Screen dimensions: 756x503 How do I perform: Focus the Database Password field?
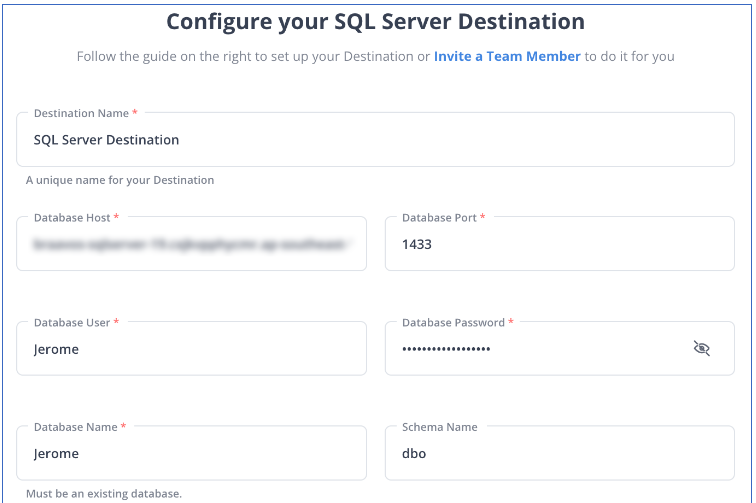point(560,348)
